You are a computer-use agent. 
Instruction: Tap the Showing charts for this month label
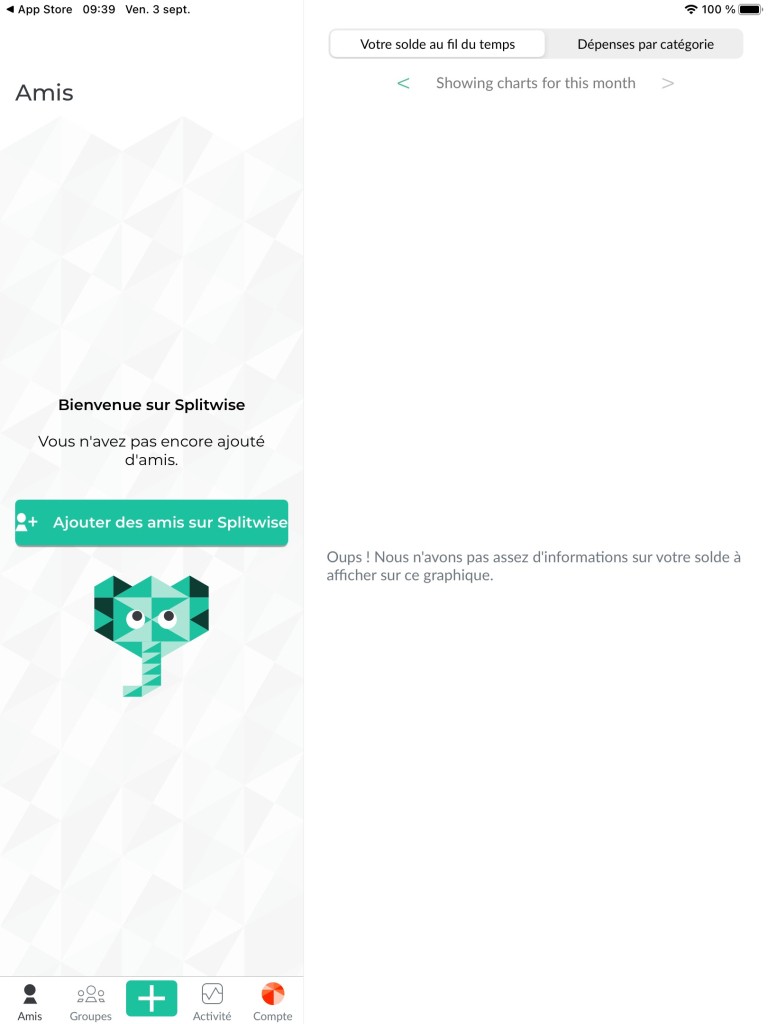536,83
